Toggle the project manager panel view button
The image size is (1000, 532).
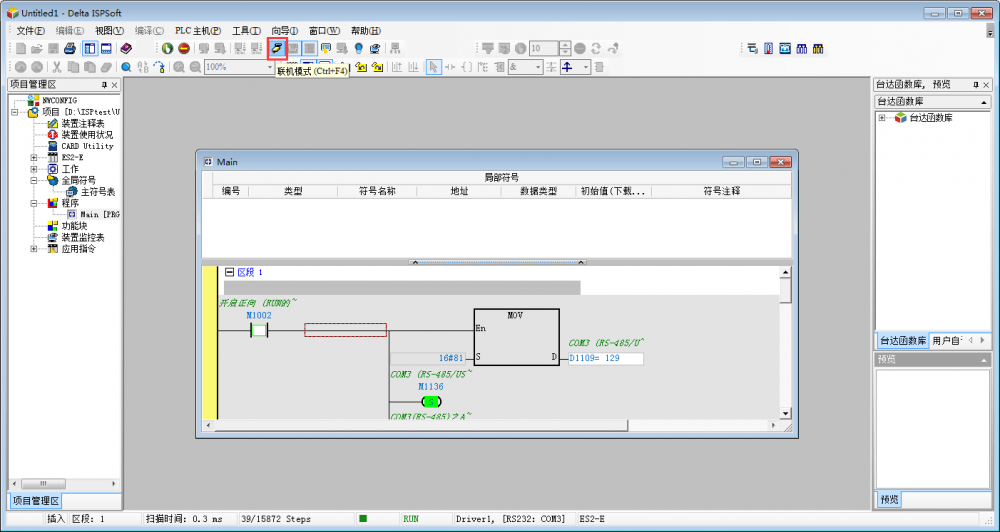pyautogui.click(x=90, y=48)
